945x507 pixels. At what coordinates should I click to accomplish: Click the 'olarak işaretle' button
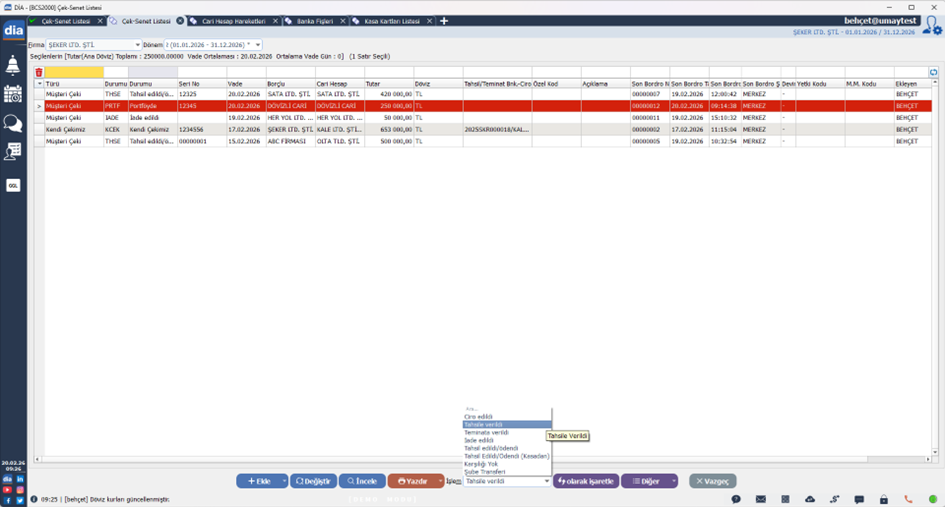pyautogui.click(x=587, y=481)
